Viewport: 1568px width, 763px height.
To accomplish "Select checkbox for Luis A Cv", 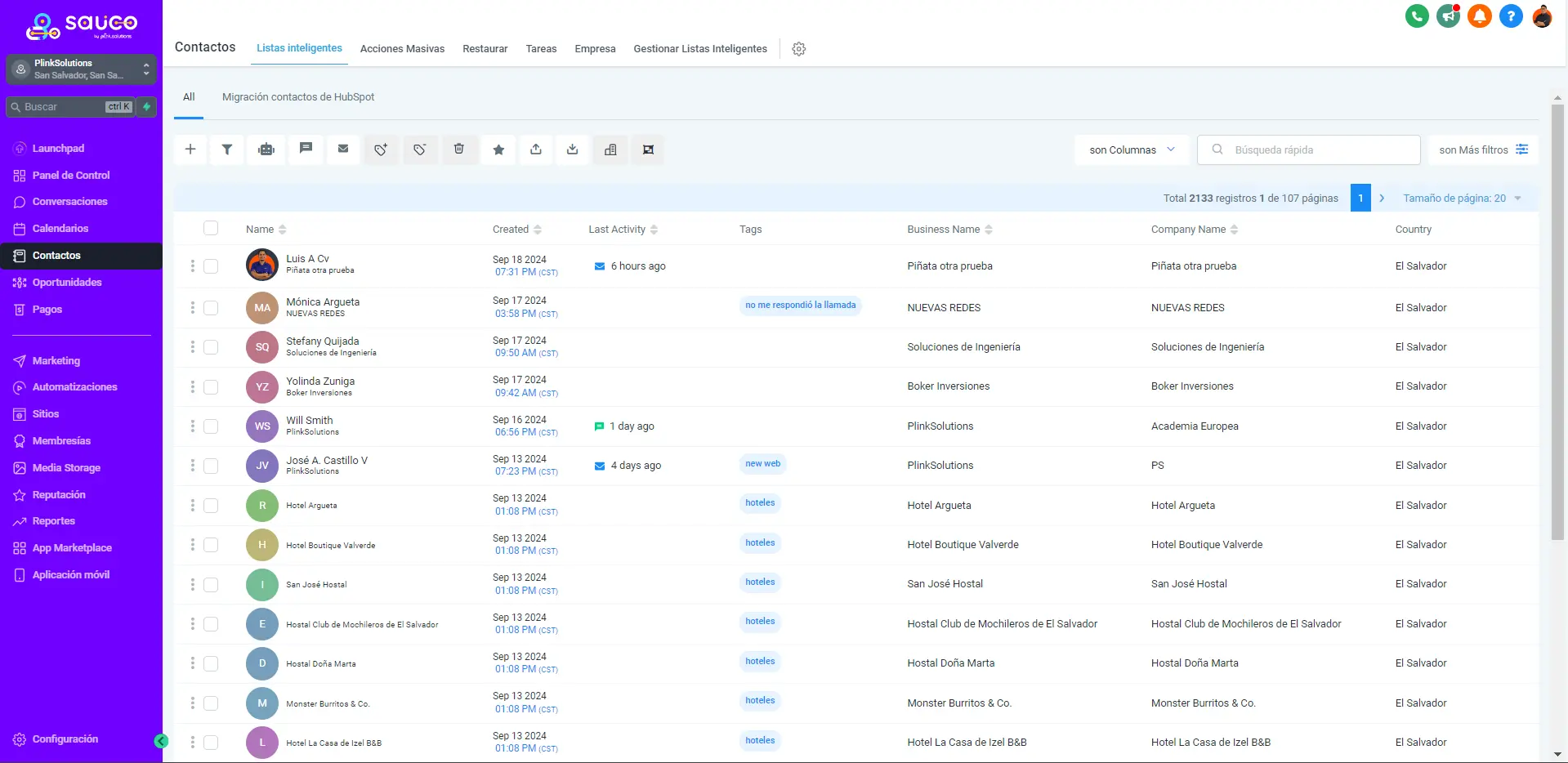I will click(x=211, y=265).
